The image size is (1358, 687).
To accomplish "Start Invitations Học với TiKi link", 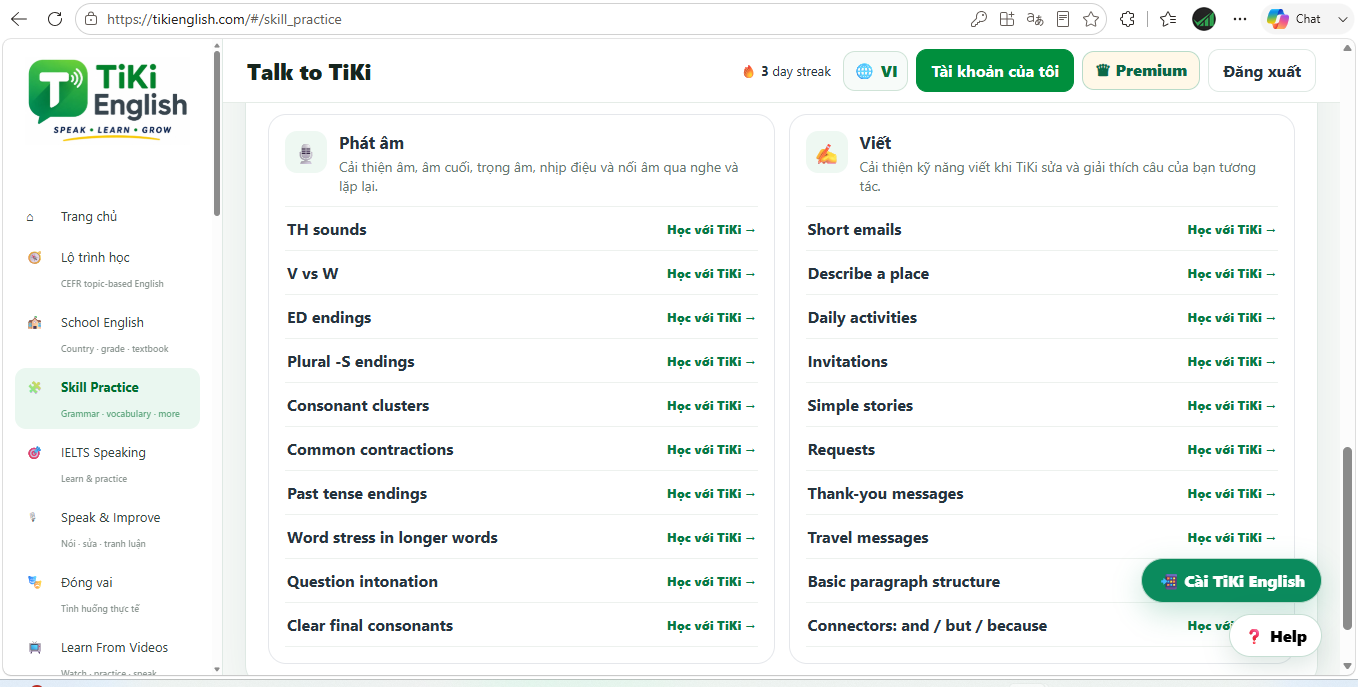I will [1232, 362].
